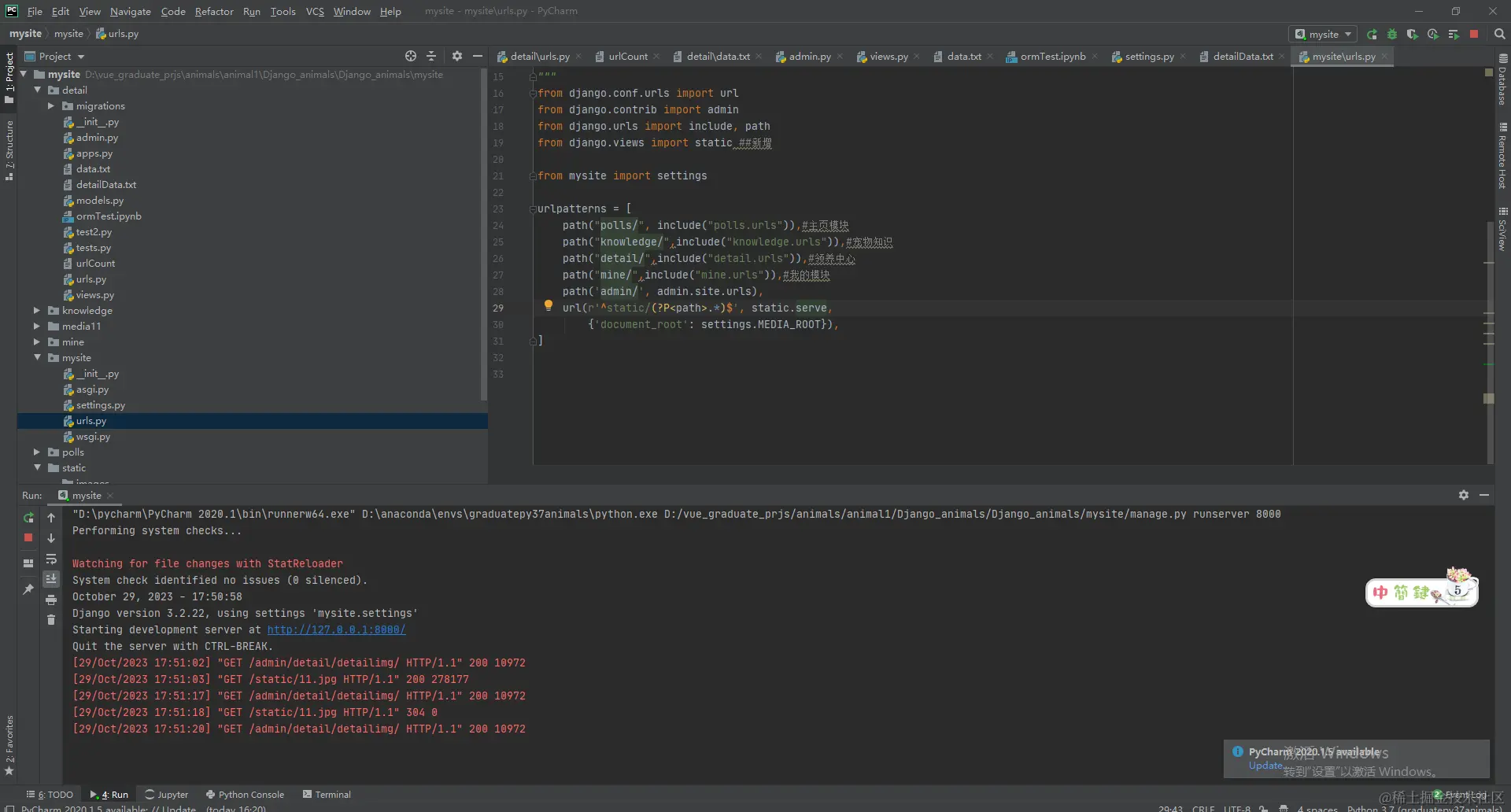Viewport: 1511px width, 812px height.
Task: Click the profiler run icon
Action: click(x=1433, y=35)
